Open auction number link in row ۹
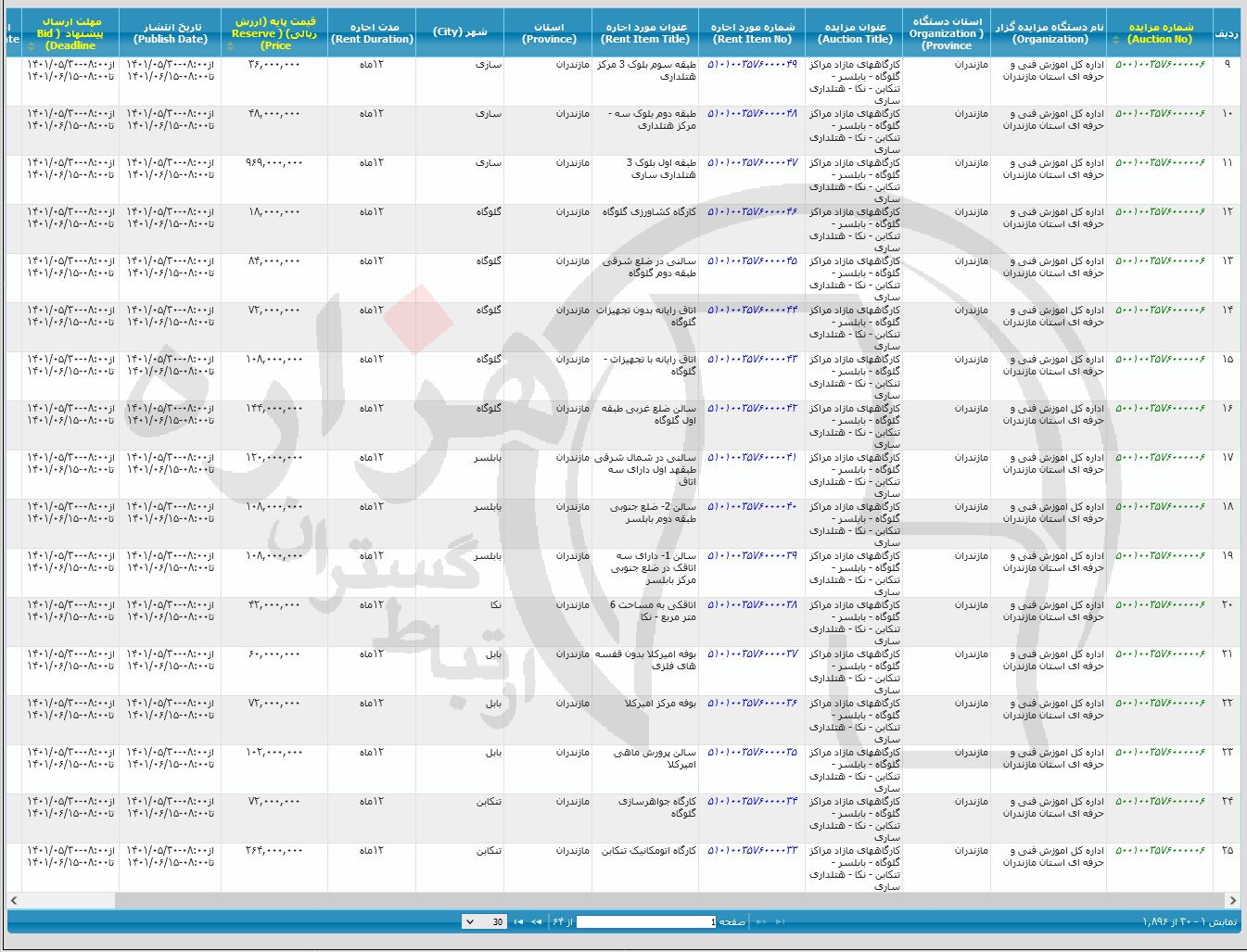Viewport: 1247px width, 952px height. click(1160, 65)
